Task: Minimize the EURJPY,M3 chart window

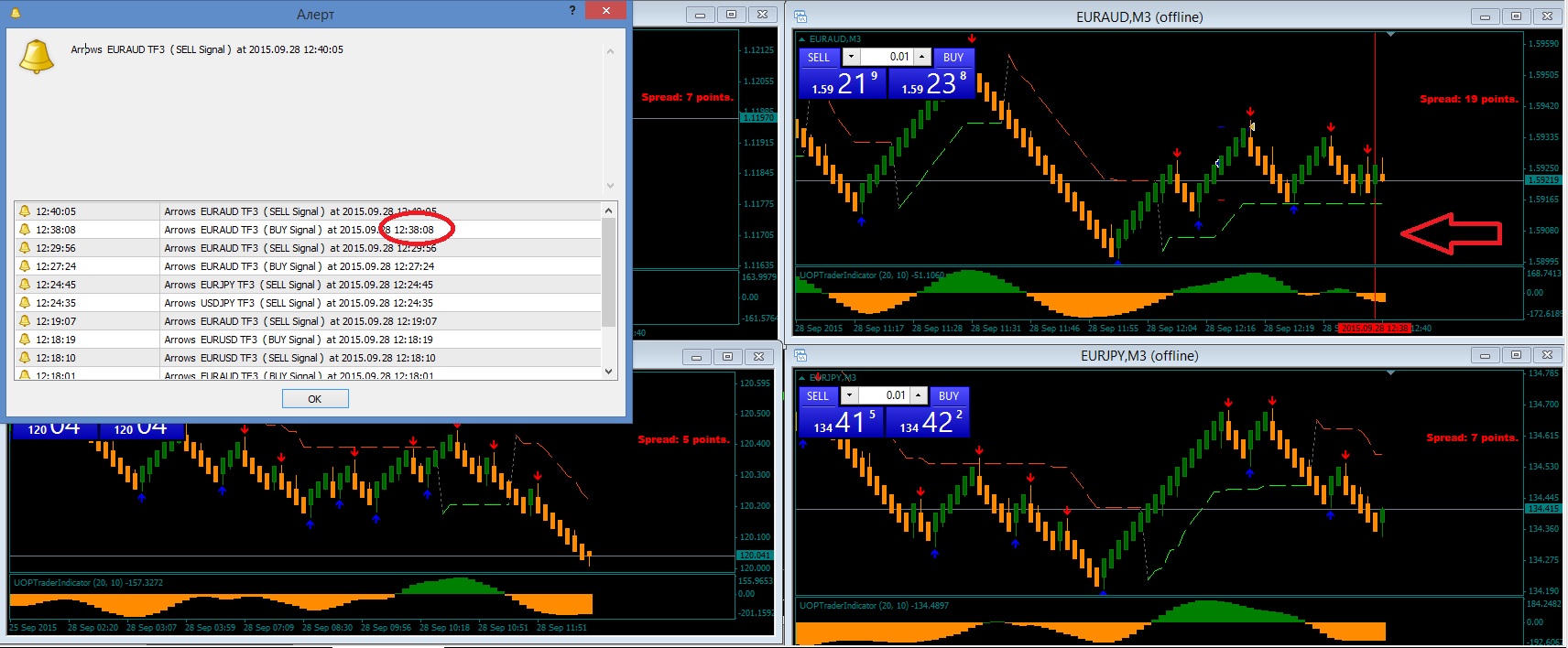Action: tap(1485, 354)
